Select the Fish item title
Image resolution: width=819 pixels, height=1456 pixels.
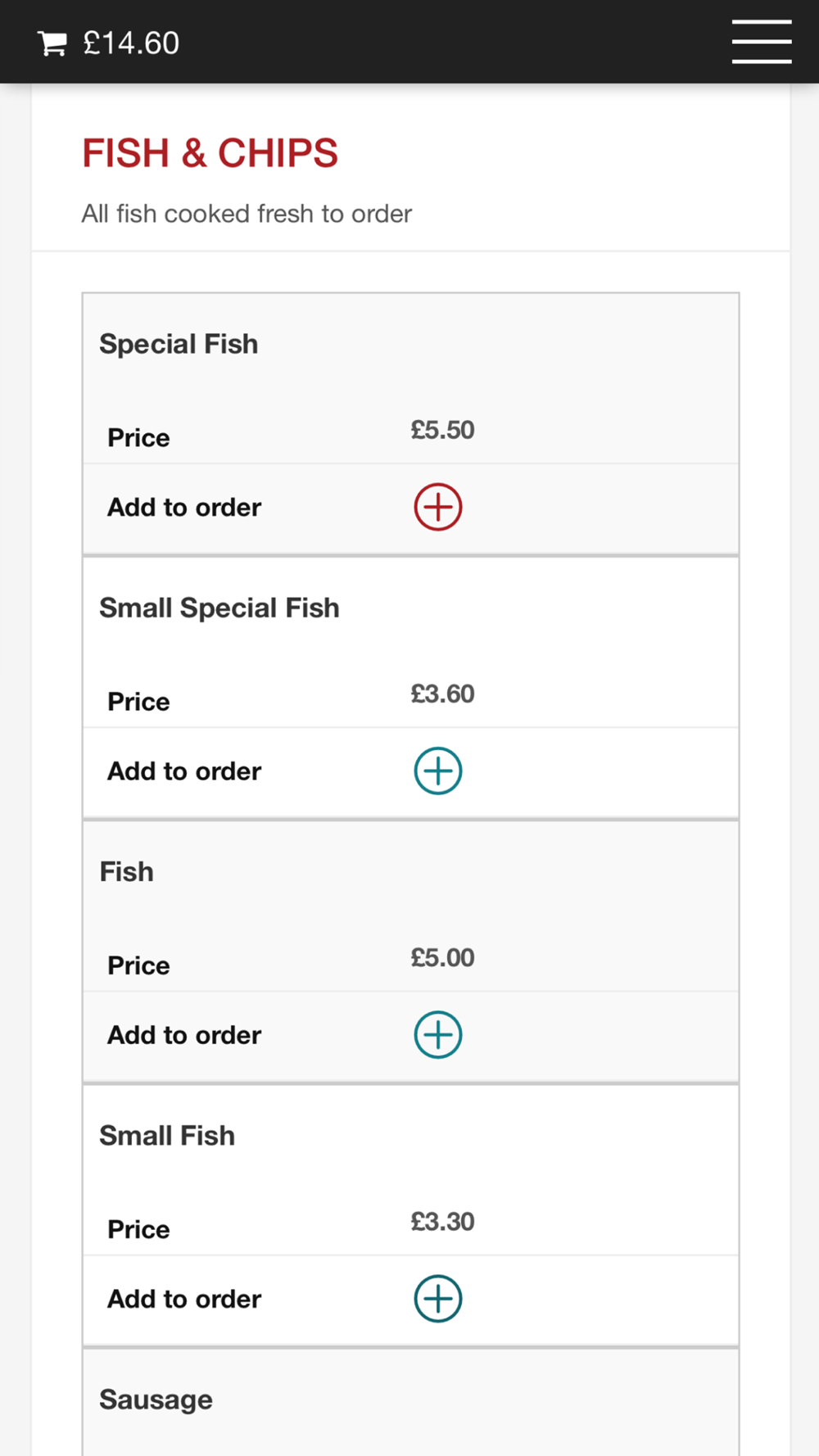(x=126, y=871)
